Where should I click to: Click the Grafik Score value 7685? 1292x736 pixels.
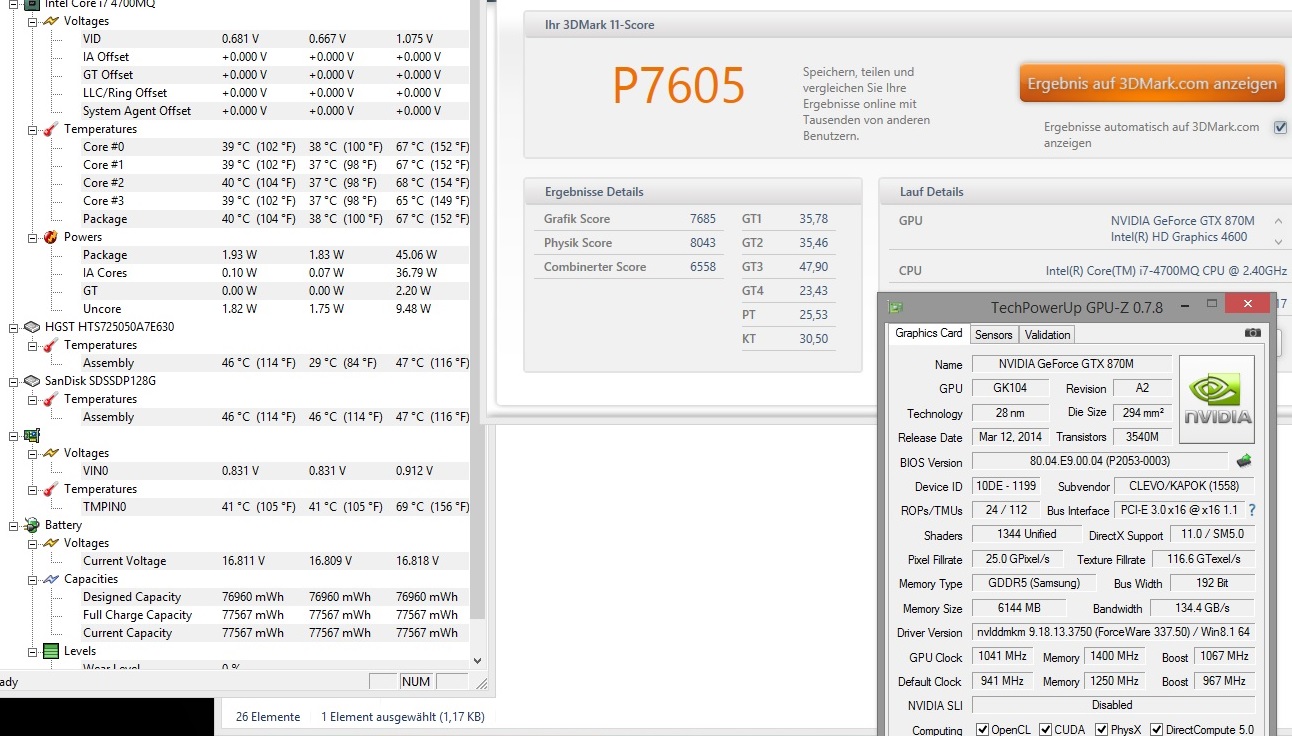(703, 219)
